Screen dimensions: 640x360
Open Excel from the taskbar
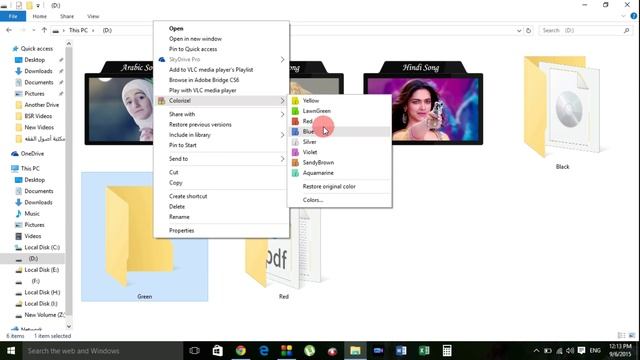pos(424,351)
